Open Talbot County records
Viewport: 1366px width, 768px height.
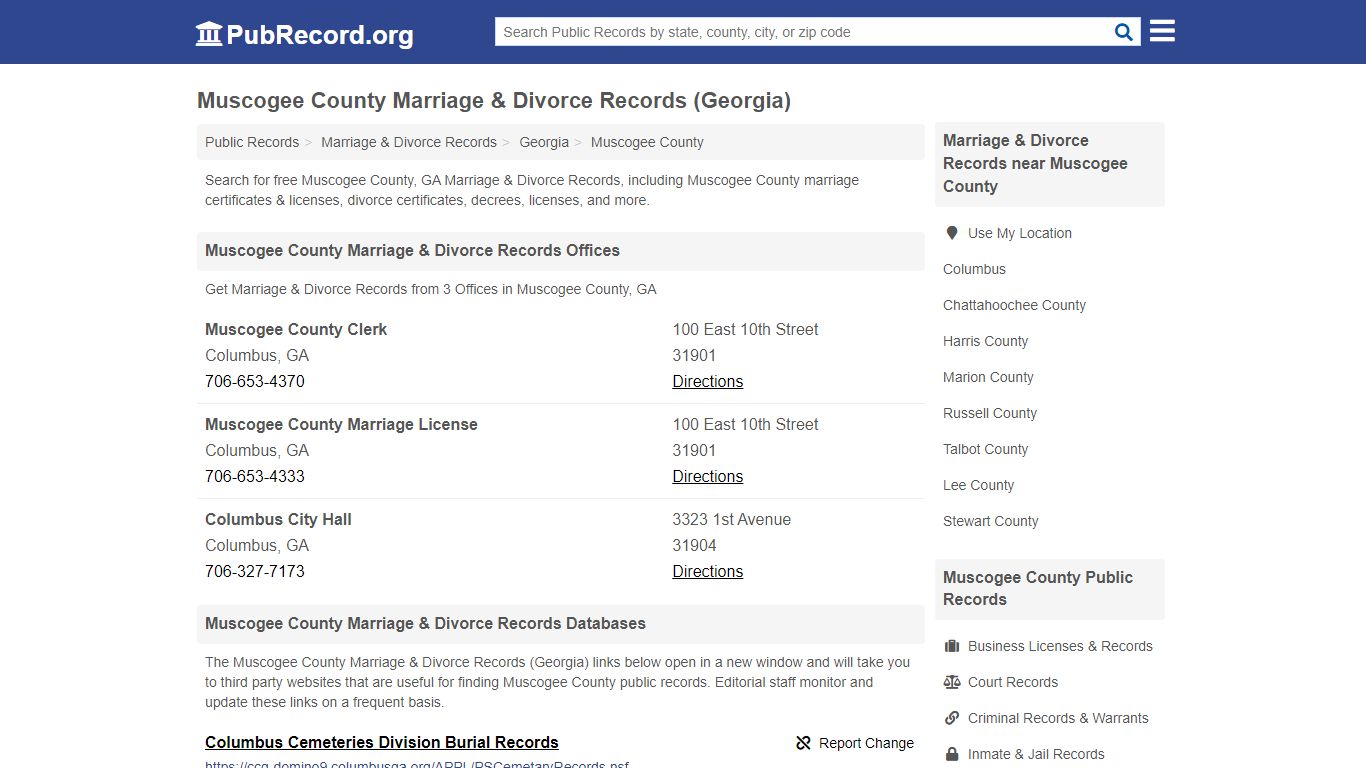[x=985, y=449]
